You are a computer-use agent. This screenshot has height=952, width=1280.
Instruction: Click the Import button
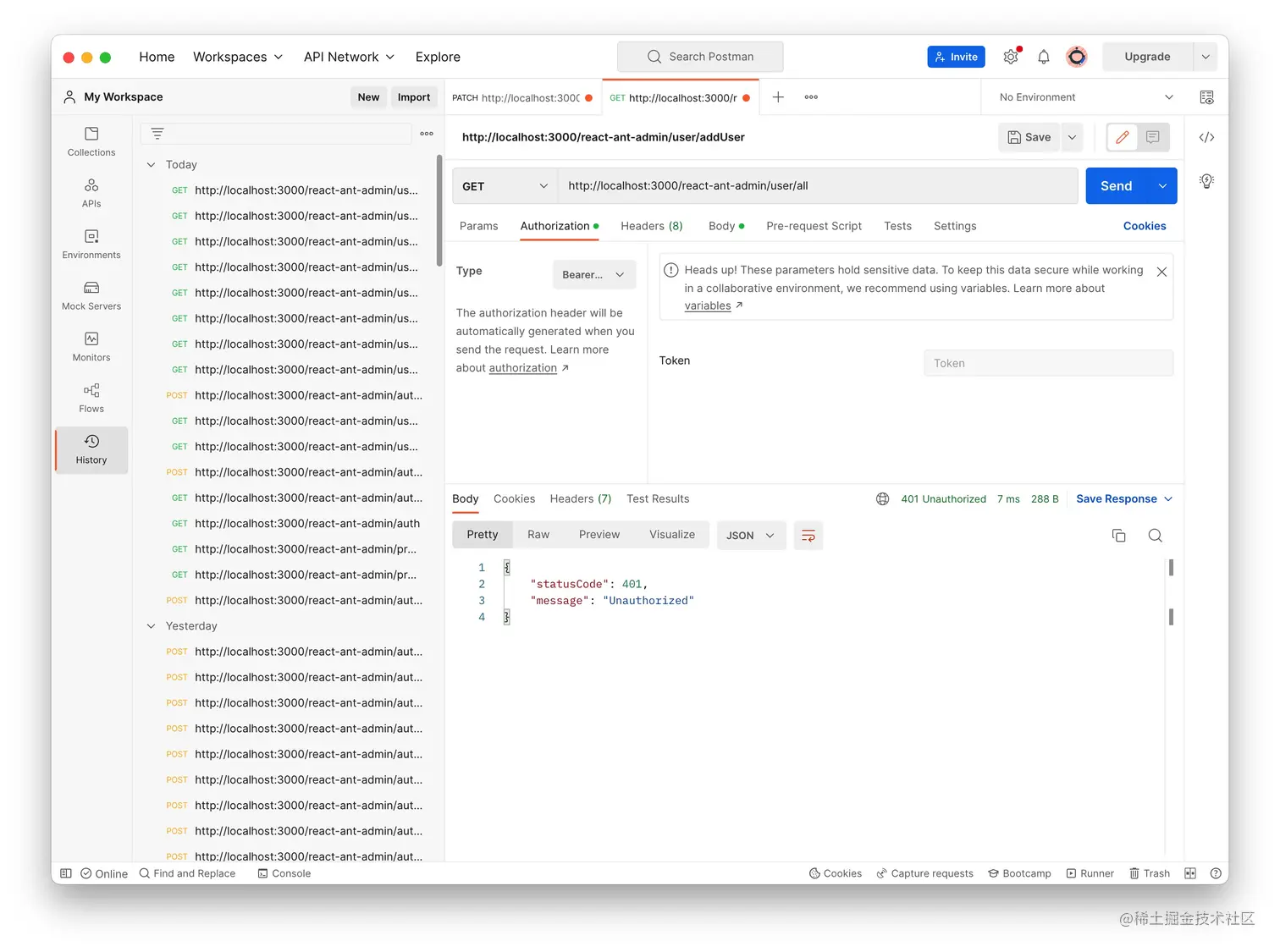(x=414, y=97)
